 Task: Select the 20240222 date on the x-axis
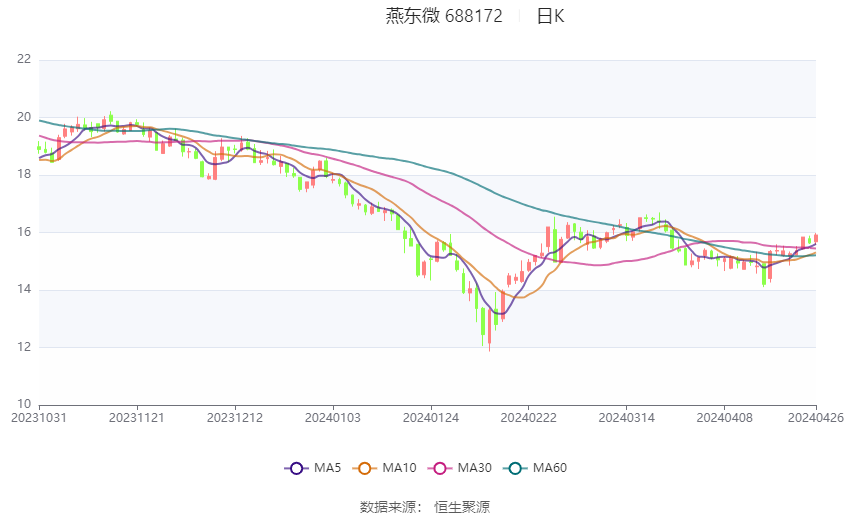click(x=528, y=417)
